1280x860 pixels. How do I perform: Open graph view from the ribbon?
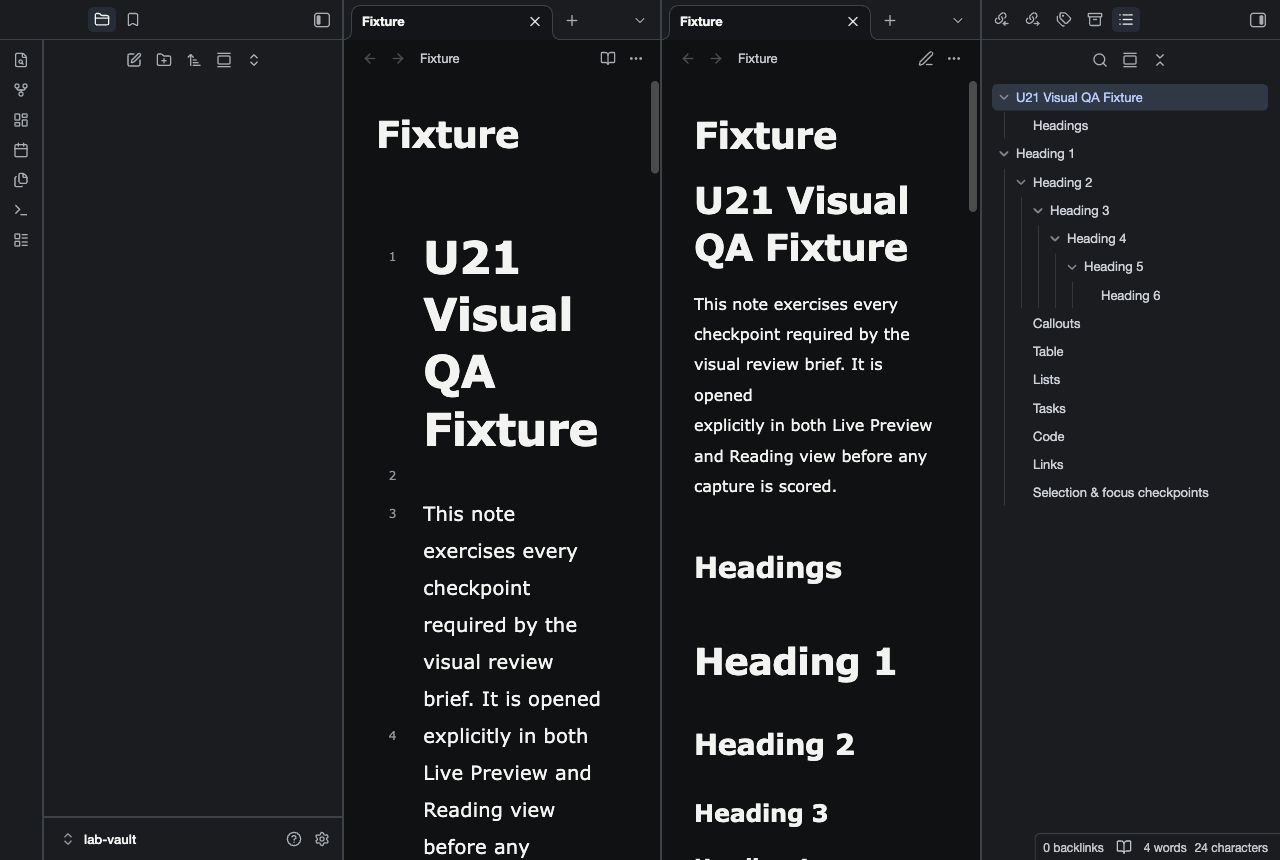(x=21, y=90)
